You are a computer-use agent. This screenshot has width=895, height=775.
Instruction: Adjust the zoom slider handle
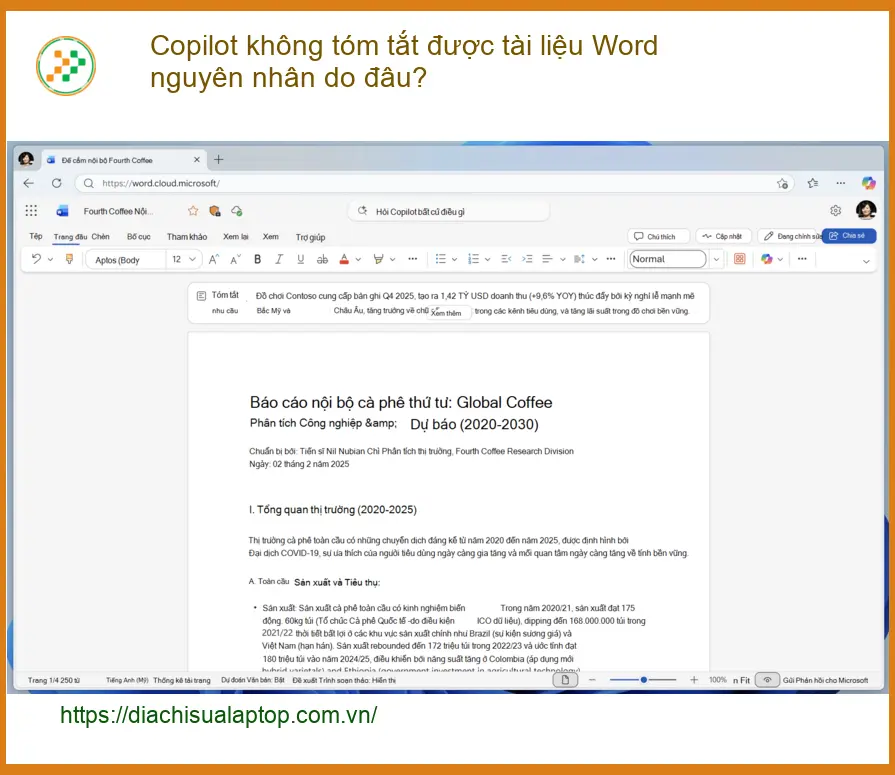(643, 680)
